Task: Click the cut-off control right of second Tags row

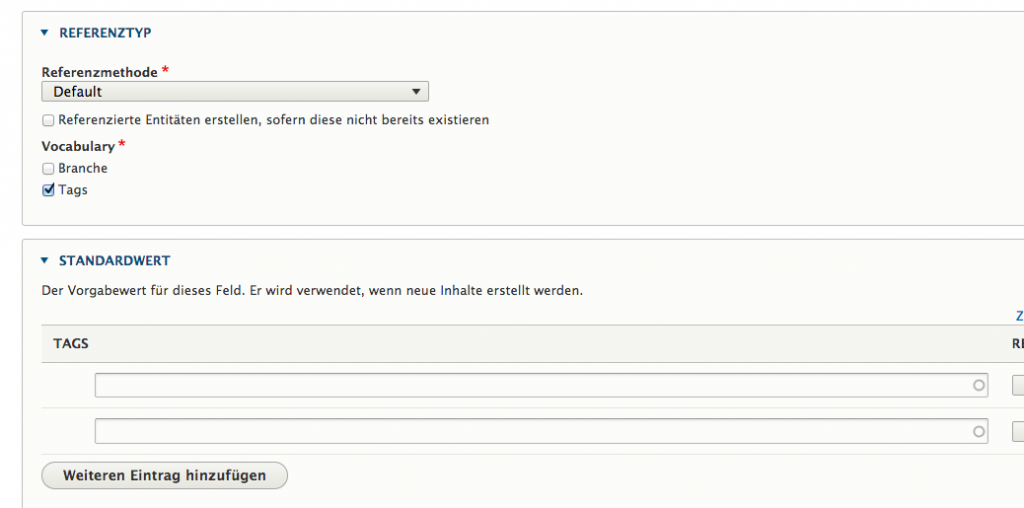Action: click(1018, 431)
